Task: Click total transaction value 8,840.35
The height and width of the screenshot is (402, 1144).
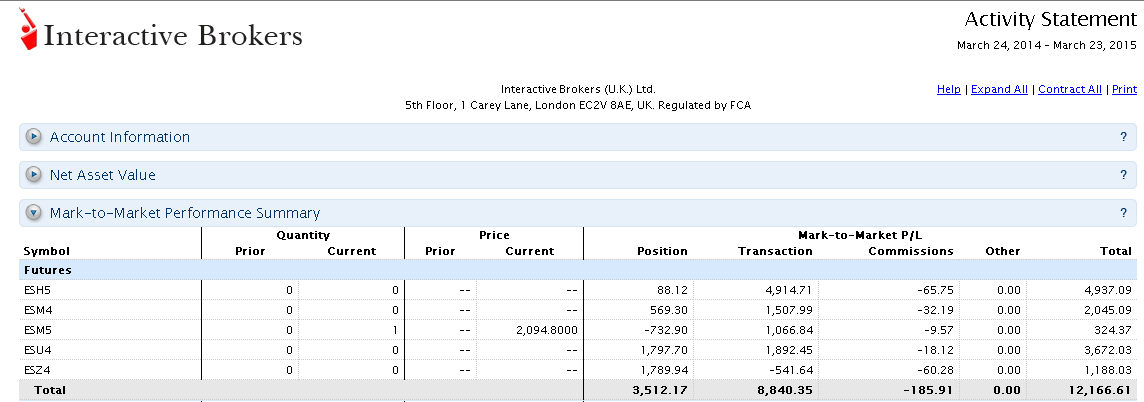Action: click(785, 390)
